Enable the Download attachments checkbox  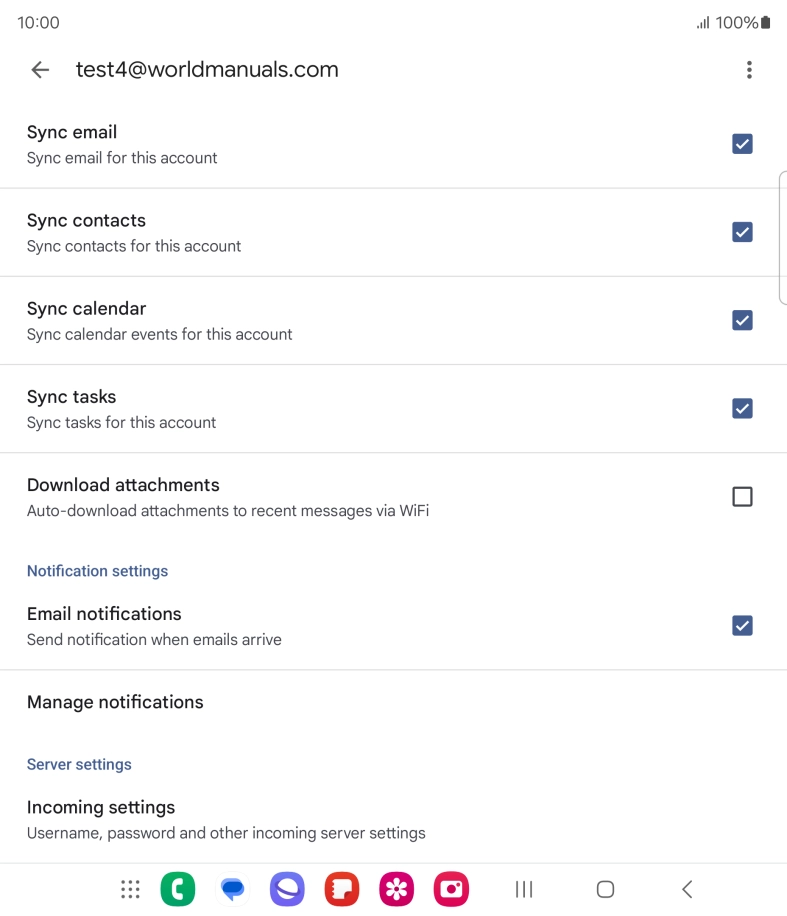pyautogui.click(x=742, y=497)
